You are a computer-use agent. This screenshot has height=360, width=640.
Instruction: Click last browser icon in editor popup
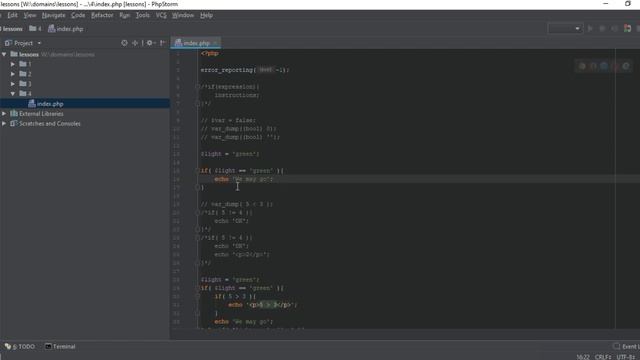pos(626,66)
